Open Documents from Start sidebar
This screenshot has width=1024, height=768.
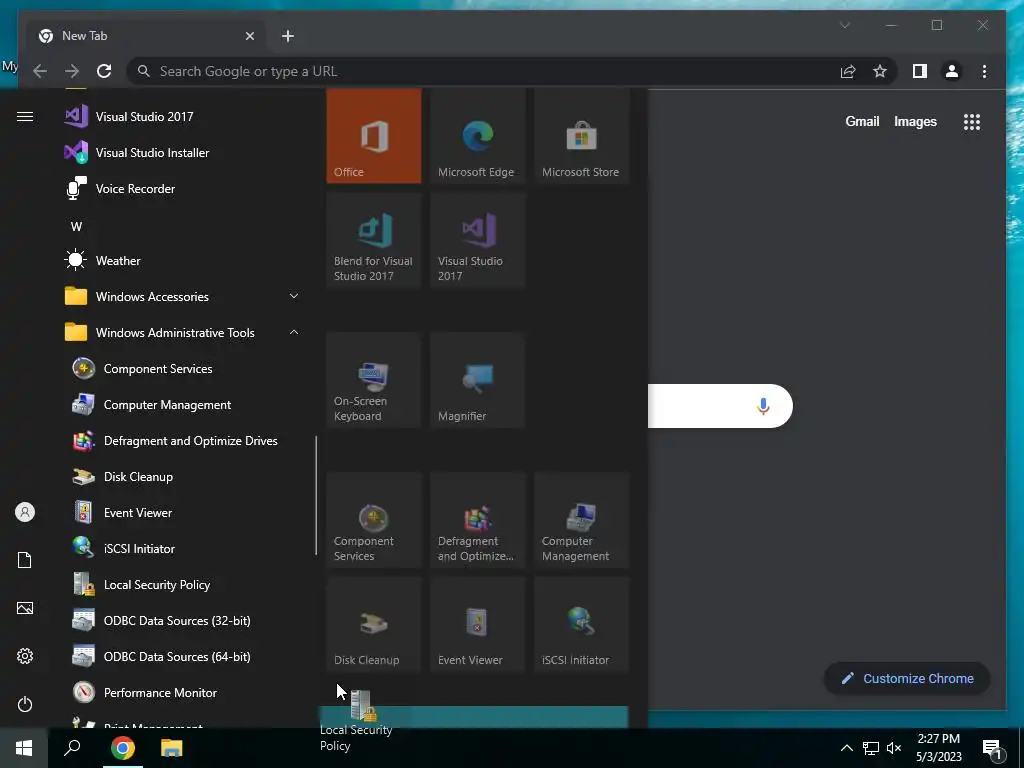pyautogui.click(x=25, y=560)
